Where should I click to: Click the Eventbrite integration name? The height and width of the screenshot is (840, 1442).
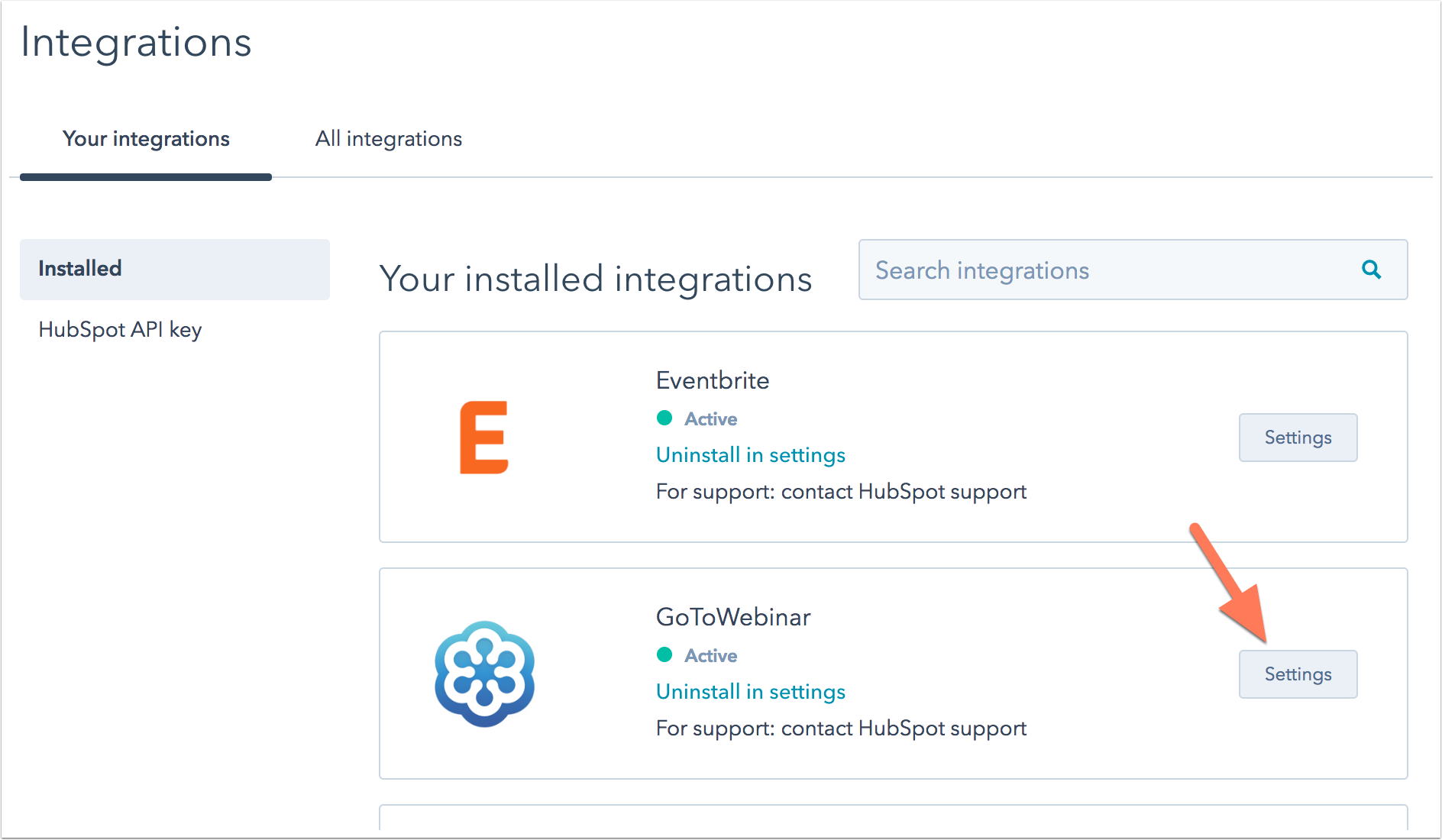(713, 380)
